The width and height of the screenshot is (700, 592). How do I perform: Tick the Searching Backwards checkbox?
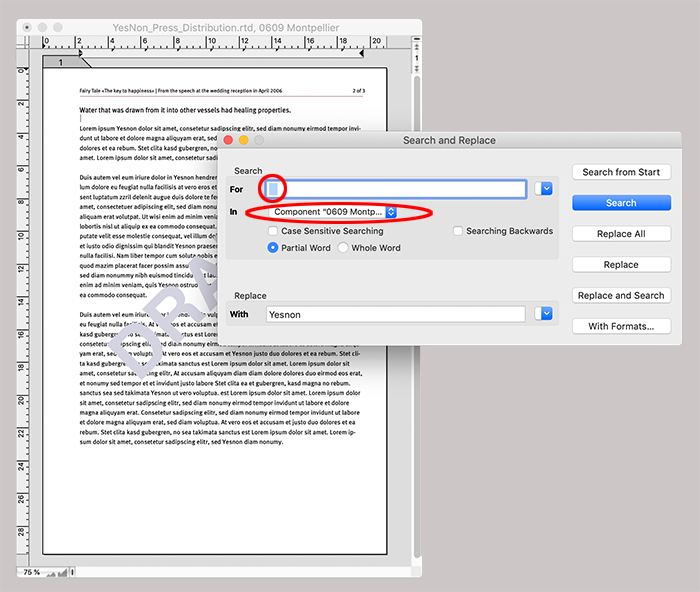click(458, 231)
